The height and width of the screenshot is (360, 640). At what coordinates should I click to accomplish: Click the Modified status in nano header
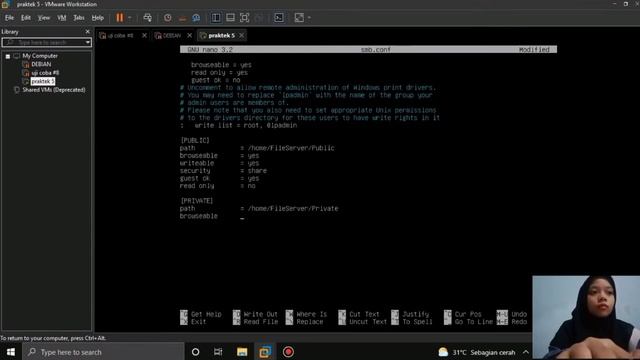534,49
